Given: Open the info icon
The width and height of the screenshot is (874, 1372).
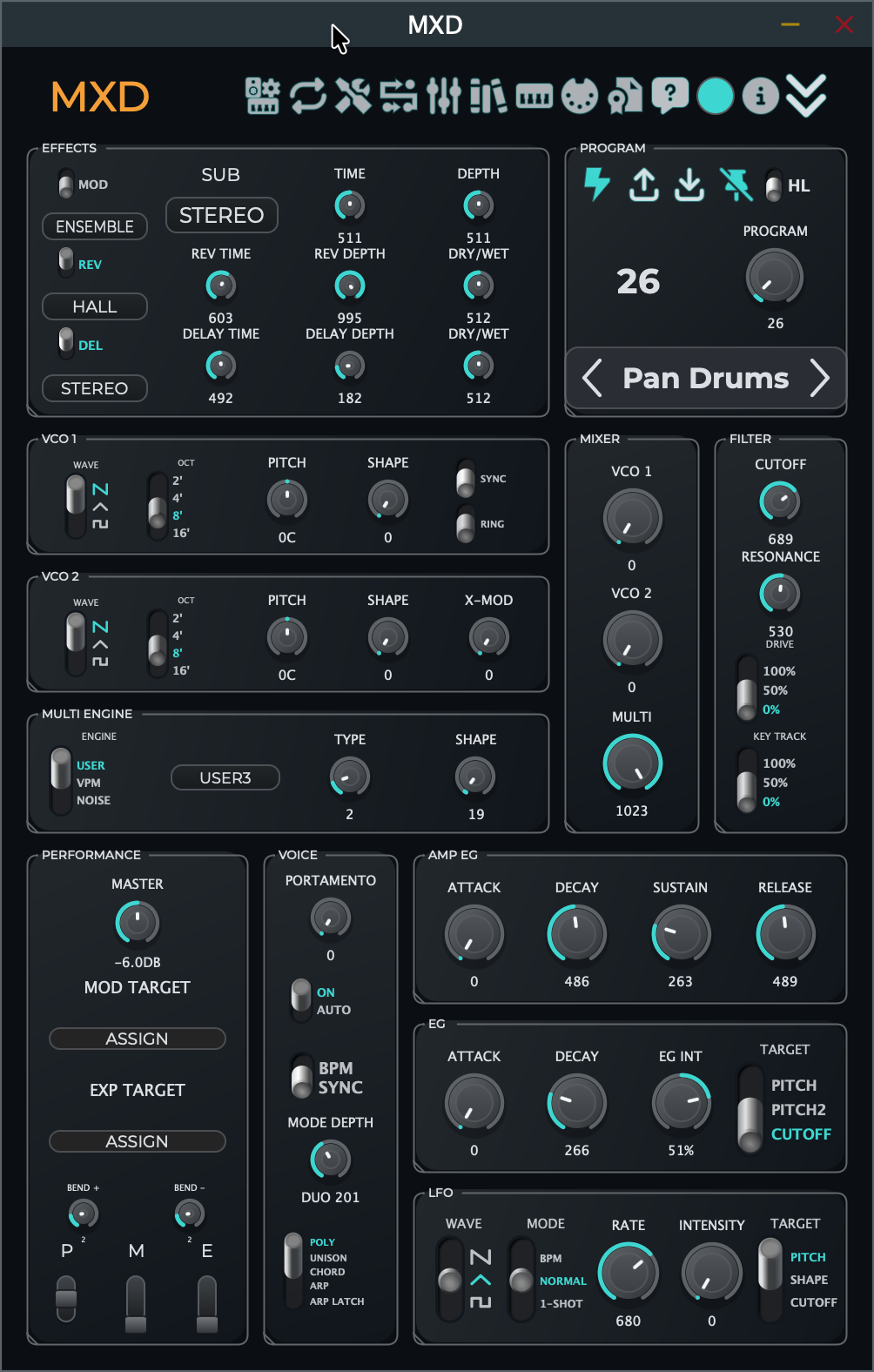Looking at the screenshot, I should tap(761, 96).
